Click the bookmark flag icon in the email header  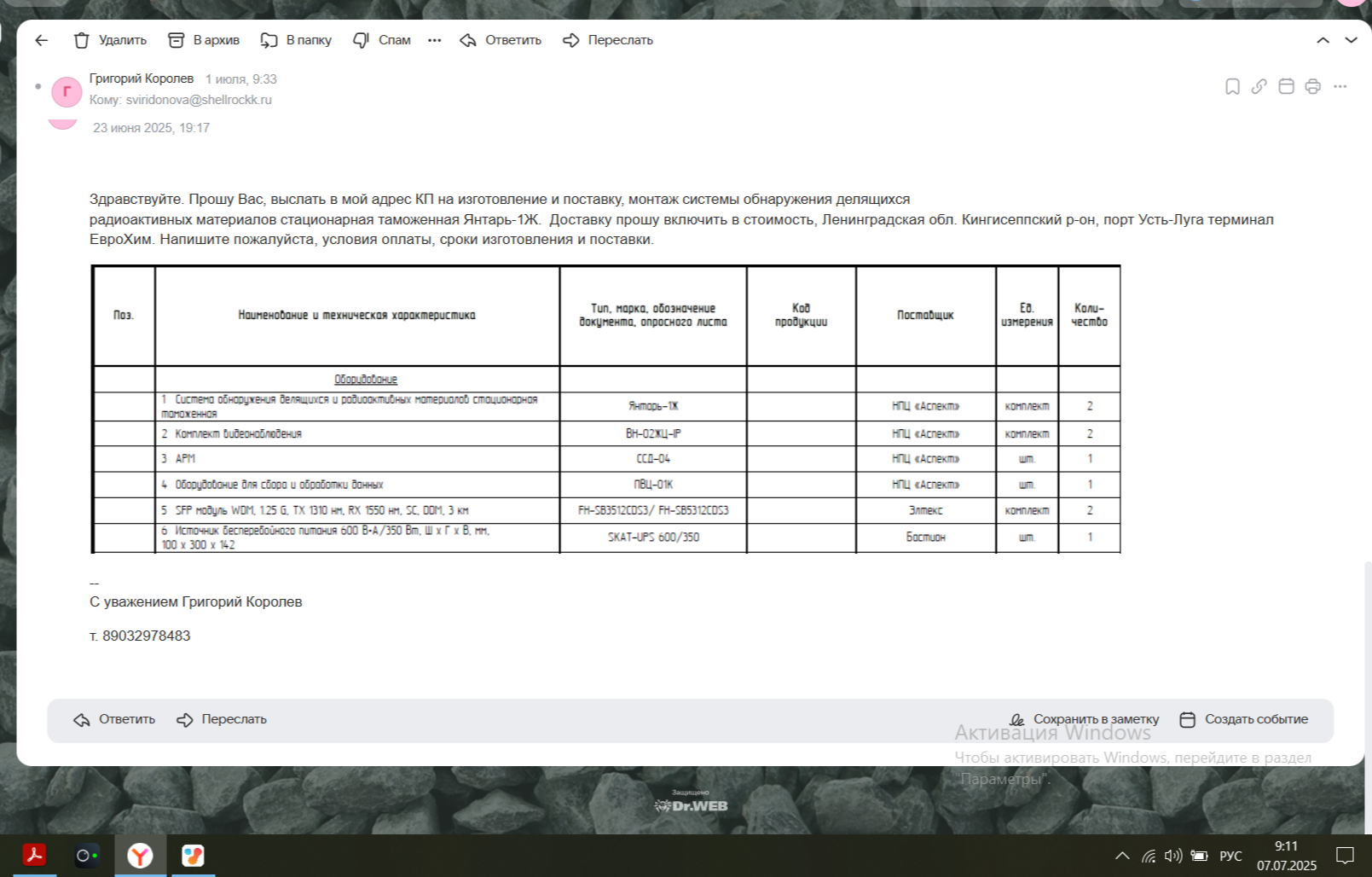click(1232, 86)
